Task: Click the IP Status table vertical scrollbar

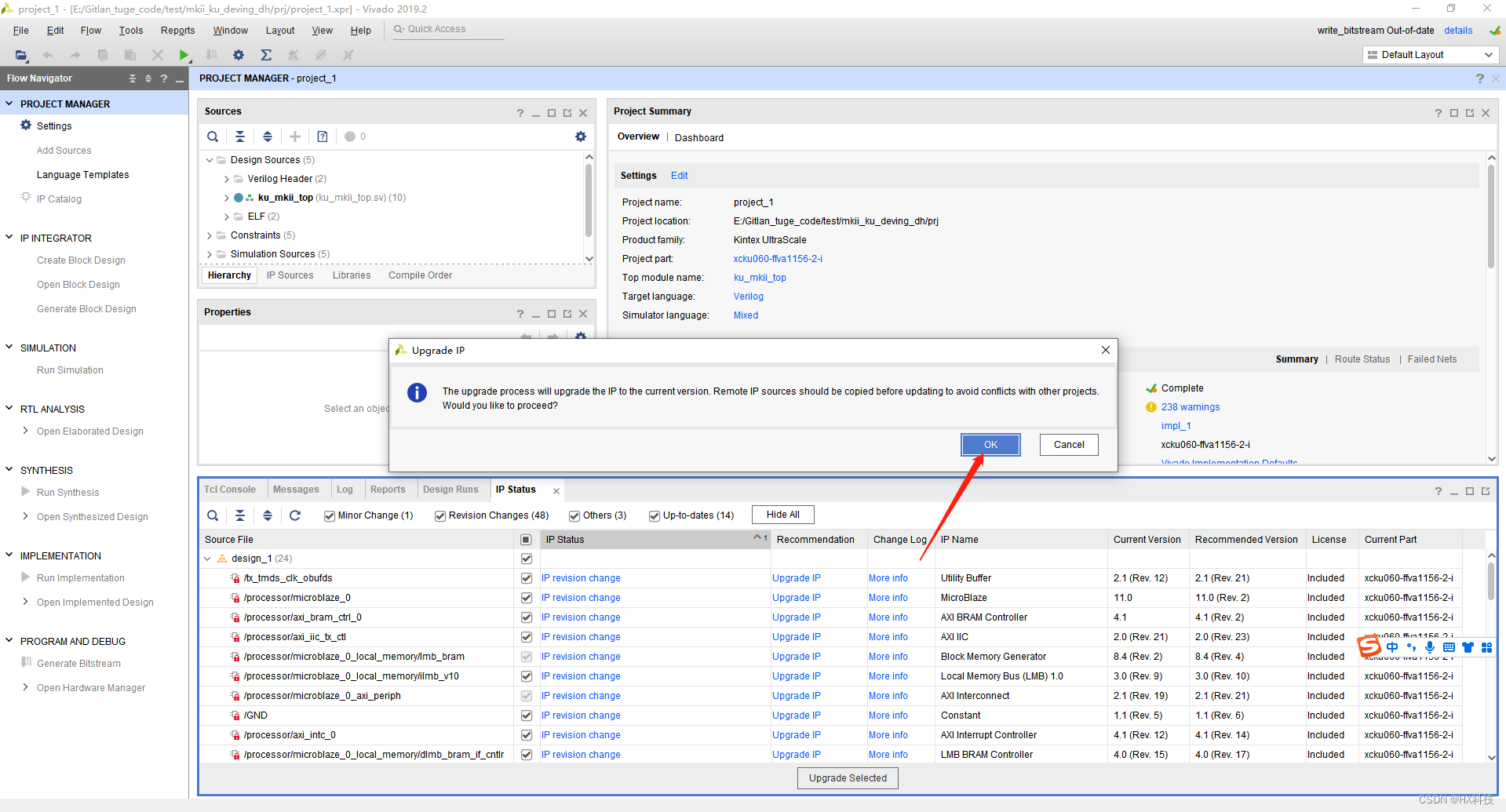Action: coord(1491,581)
